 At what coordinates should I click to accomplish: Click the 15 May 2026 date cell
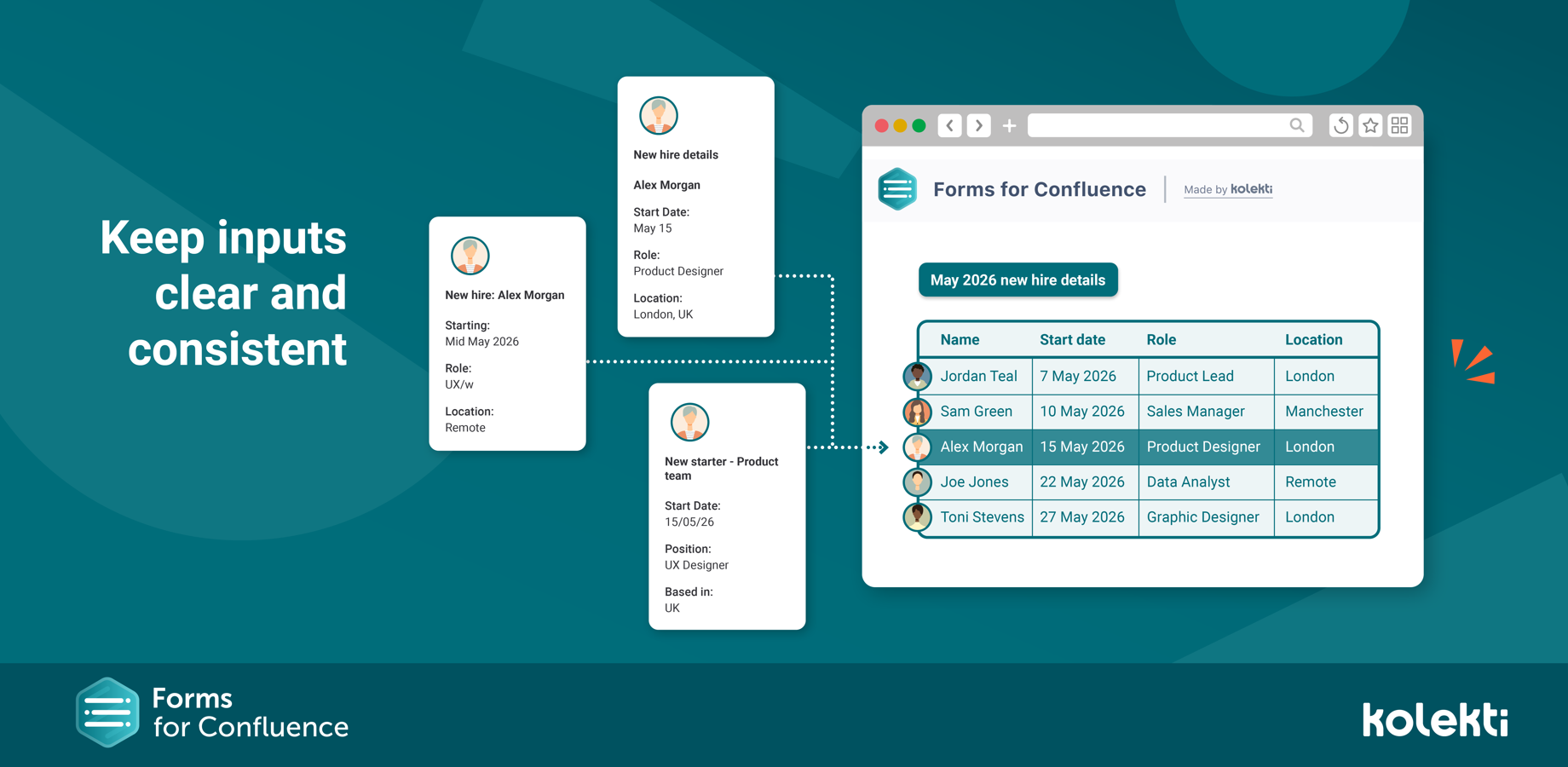click(1081, 447)
